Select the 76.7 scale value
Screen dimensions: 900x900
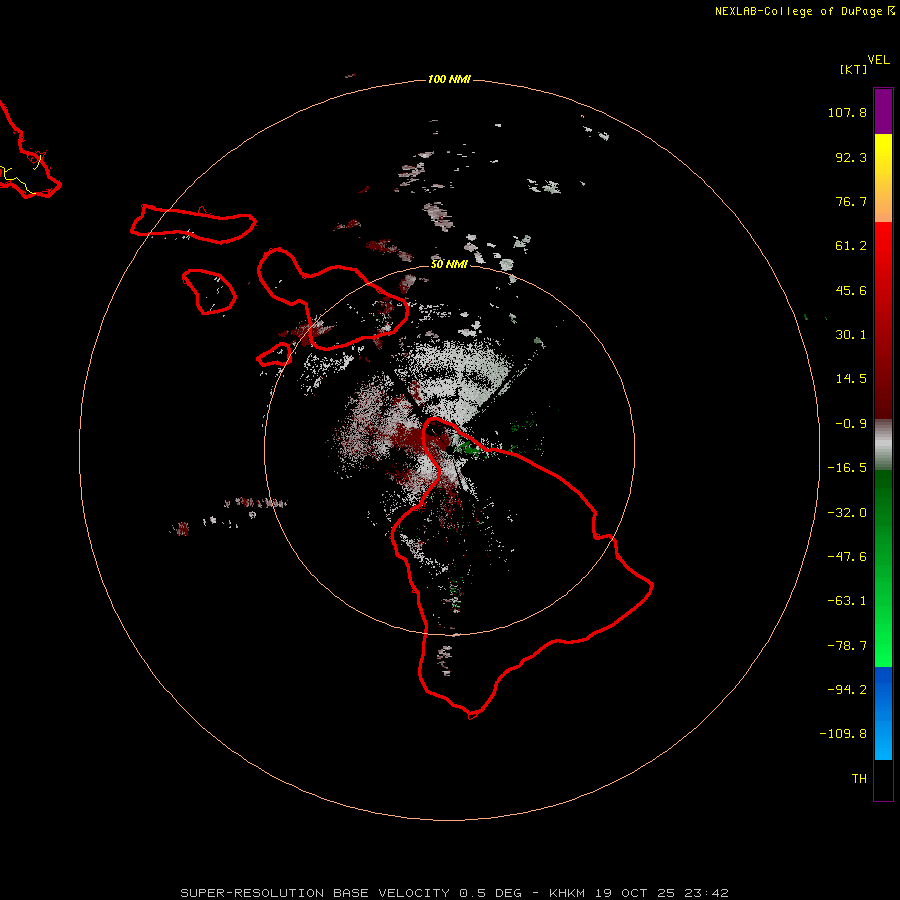(851, 201)
